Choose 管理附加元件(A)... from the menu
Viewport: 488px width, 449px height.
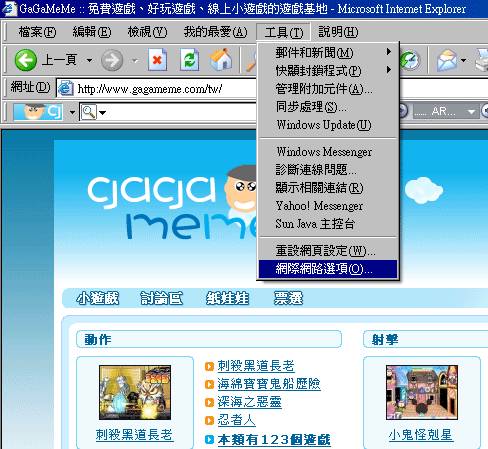tap(328, 89)
